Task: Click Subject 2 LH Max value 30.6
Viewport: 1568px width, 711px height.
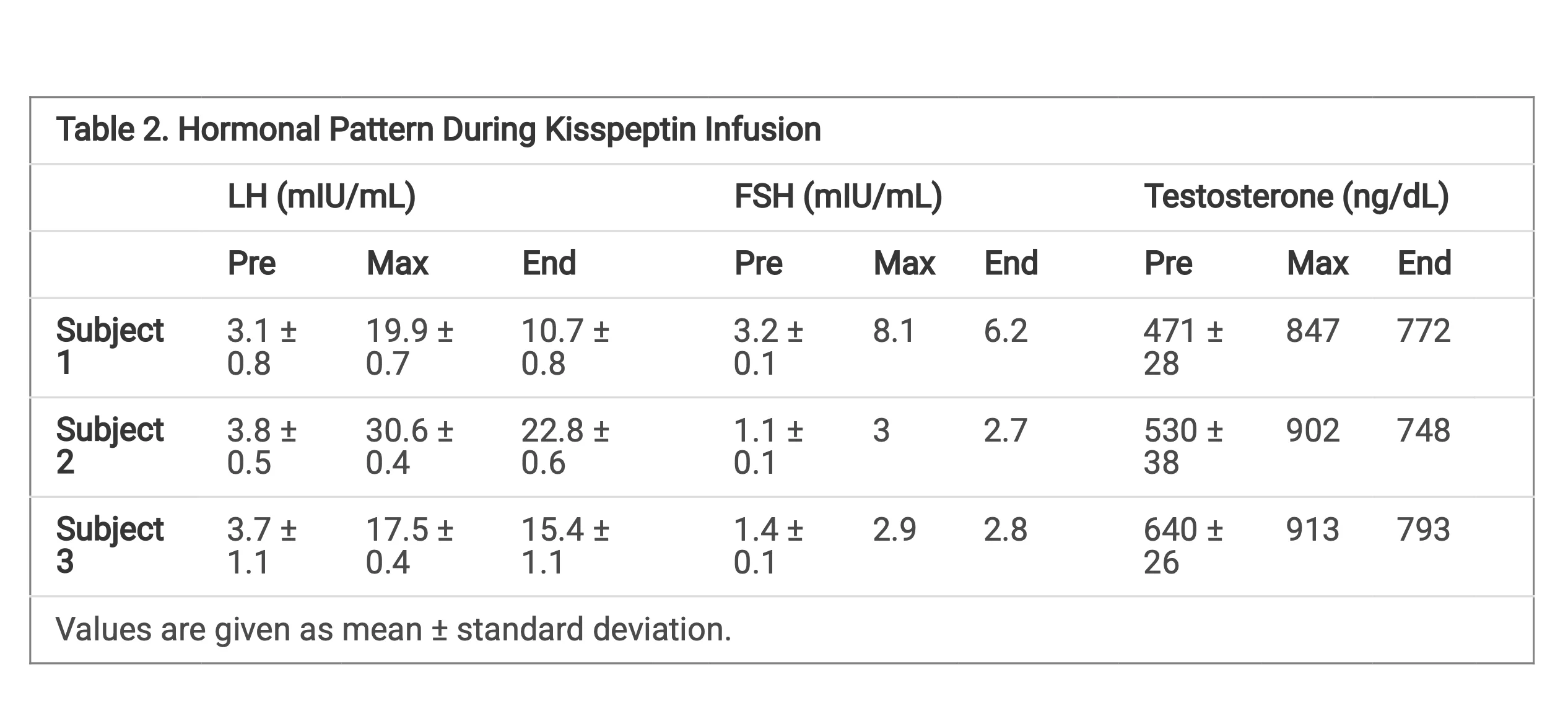Action: 409,446
